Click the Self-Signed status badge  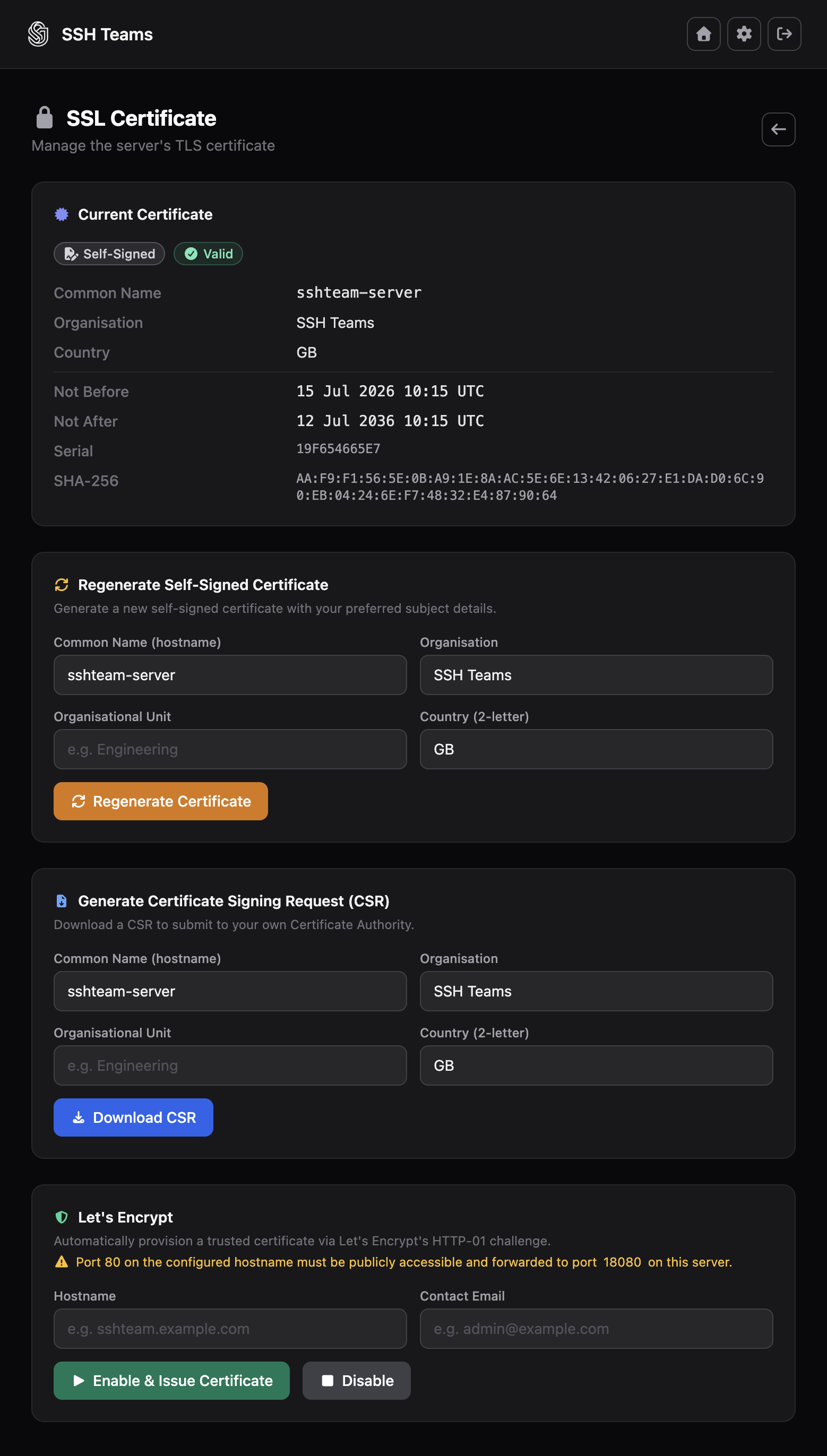109,254
